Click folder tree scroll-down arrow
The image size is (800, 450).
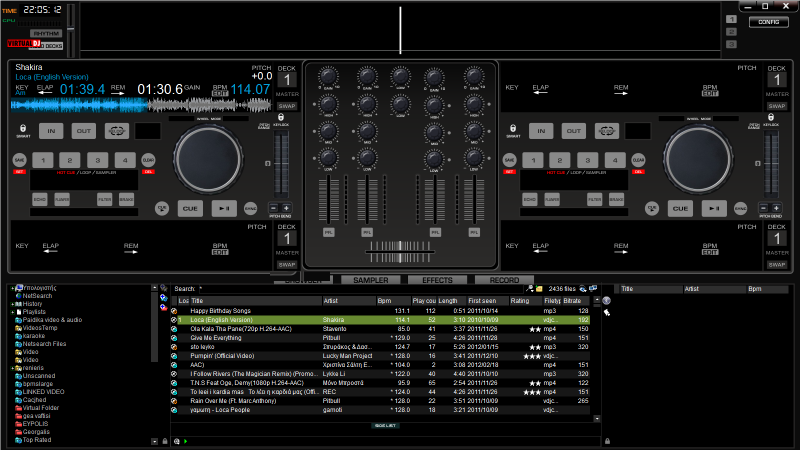click(x=155, y=441)
